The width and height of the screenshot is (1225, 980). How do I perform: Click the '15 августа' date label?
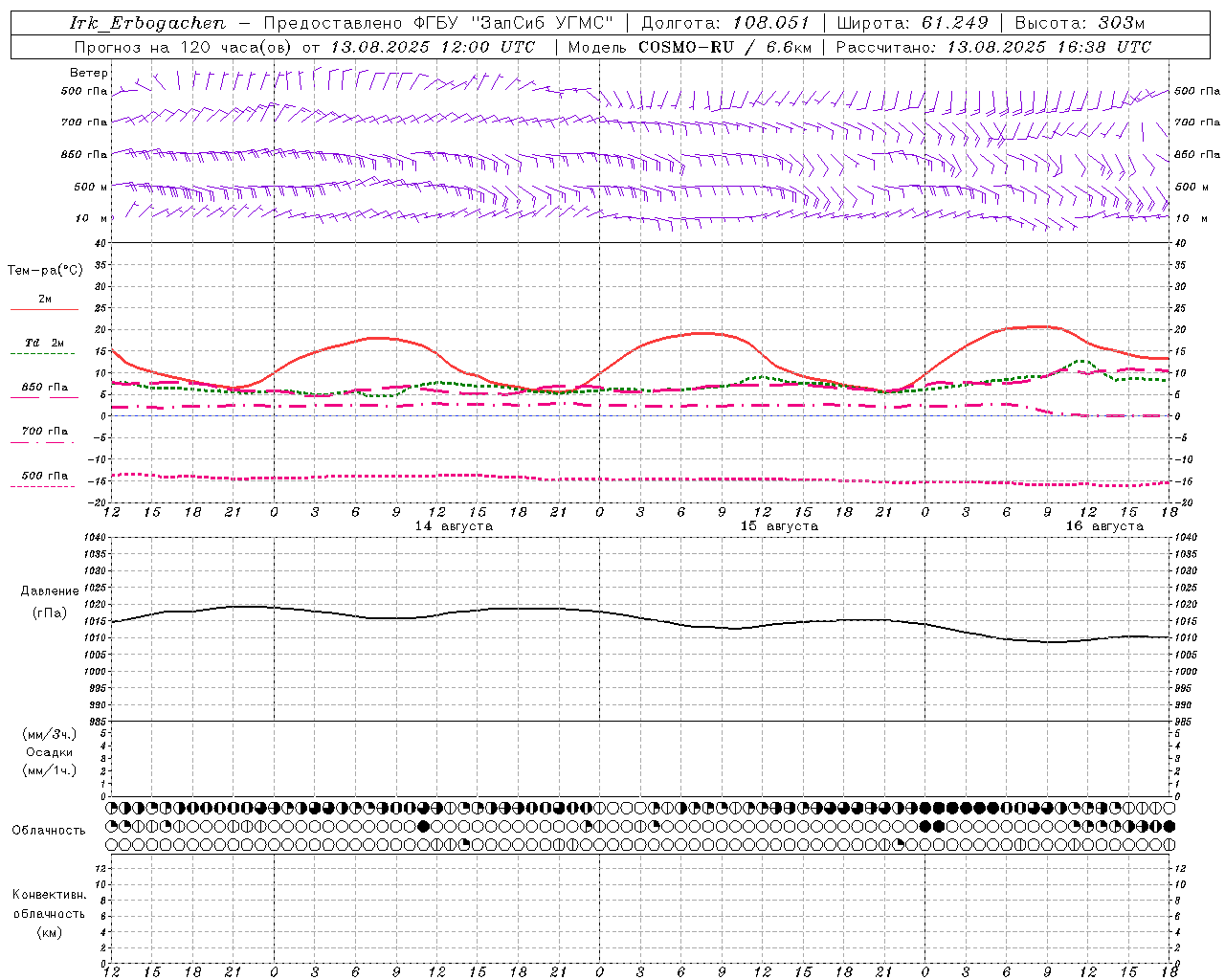779,526
